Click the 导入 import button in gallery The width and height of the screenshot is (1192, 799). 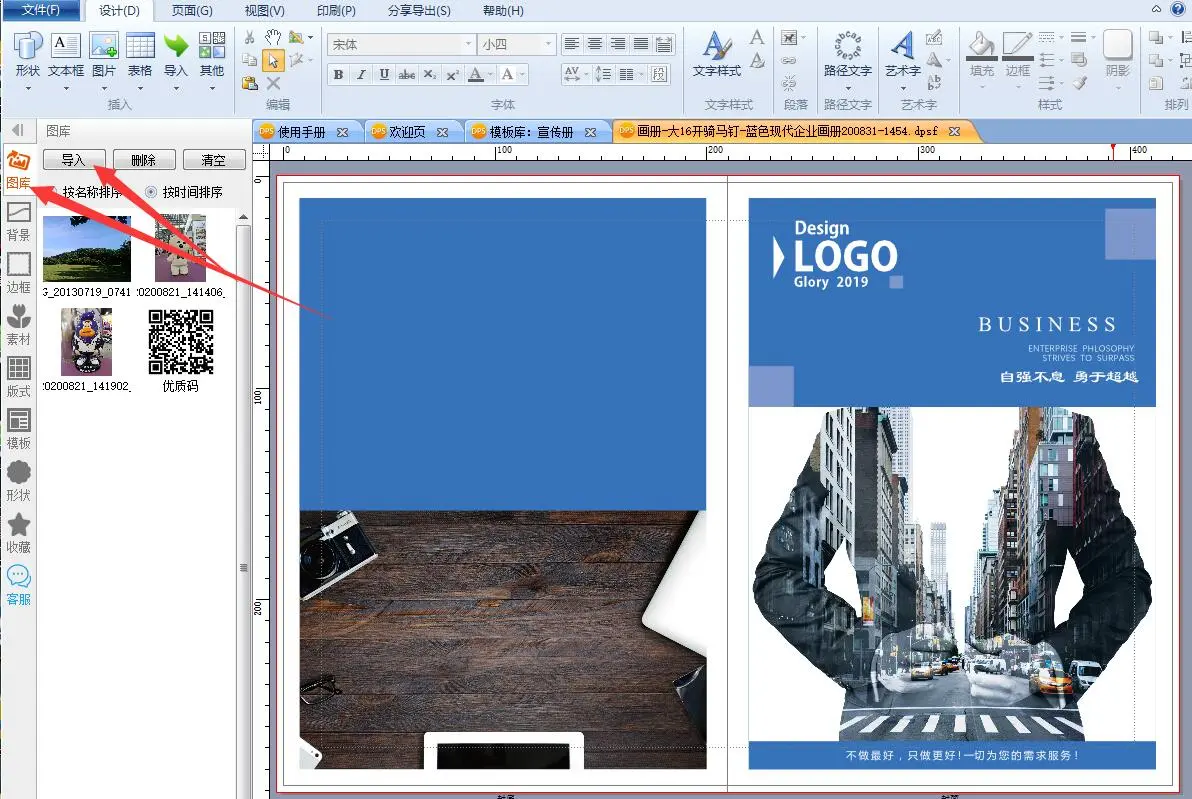[74, 160]
